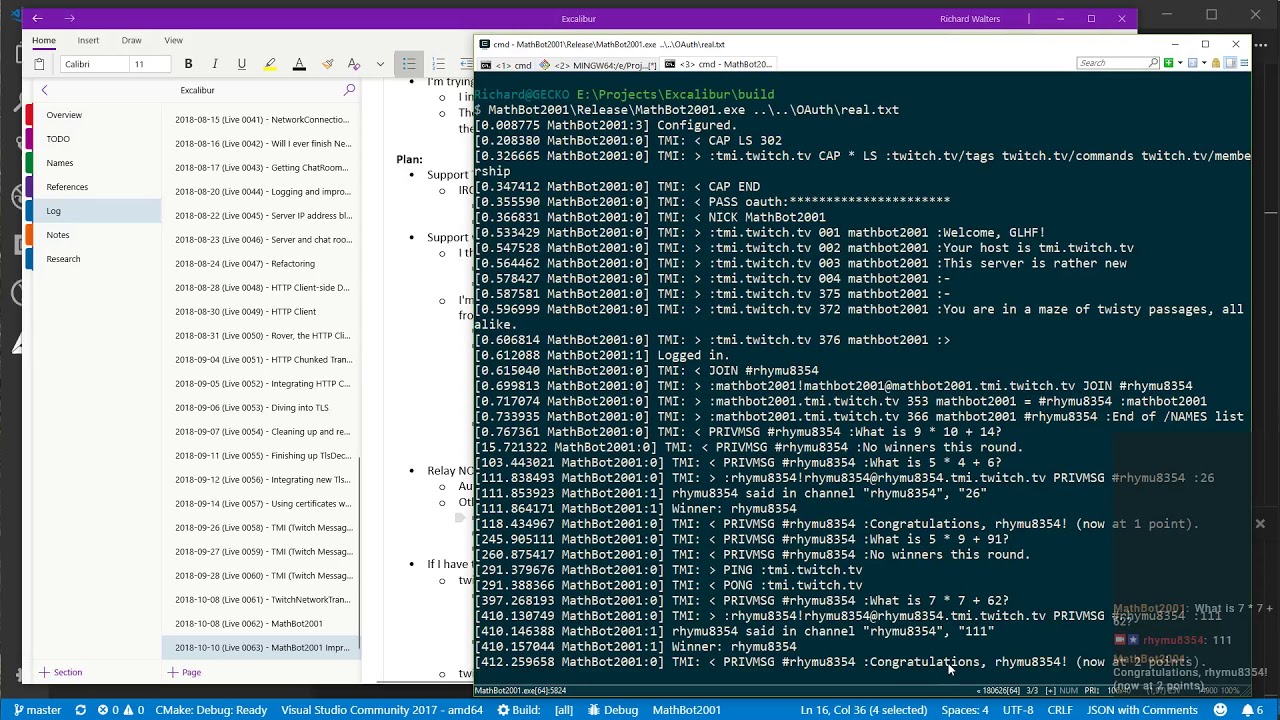
Task: Switch to console tab <2> MINGW64
Action: tap(599, 64)
